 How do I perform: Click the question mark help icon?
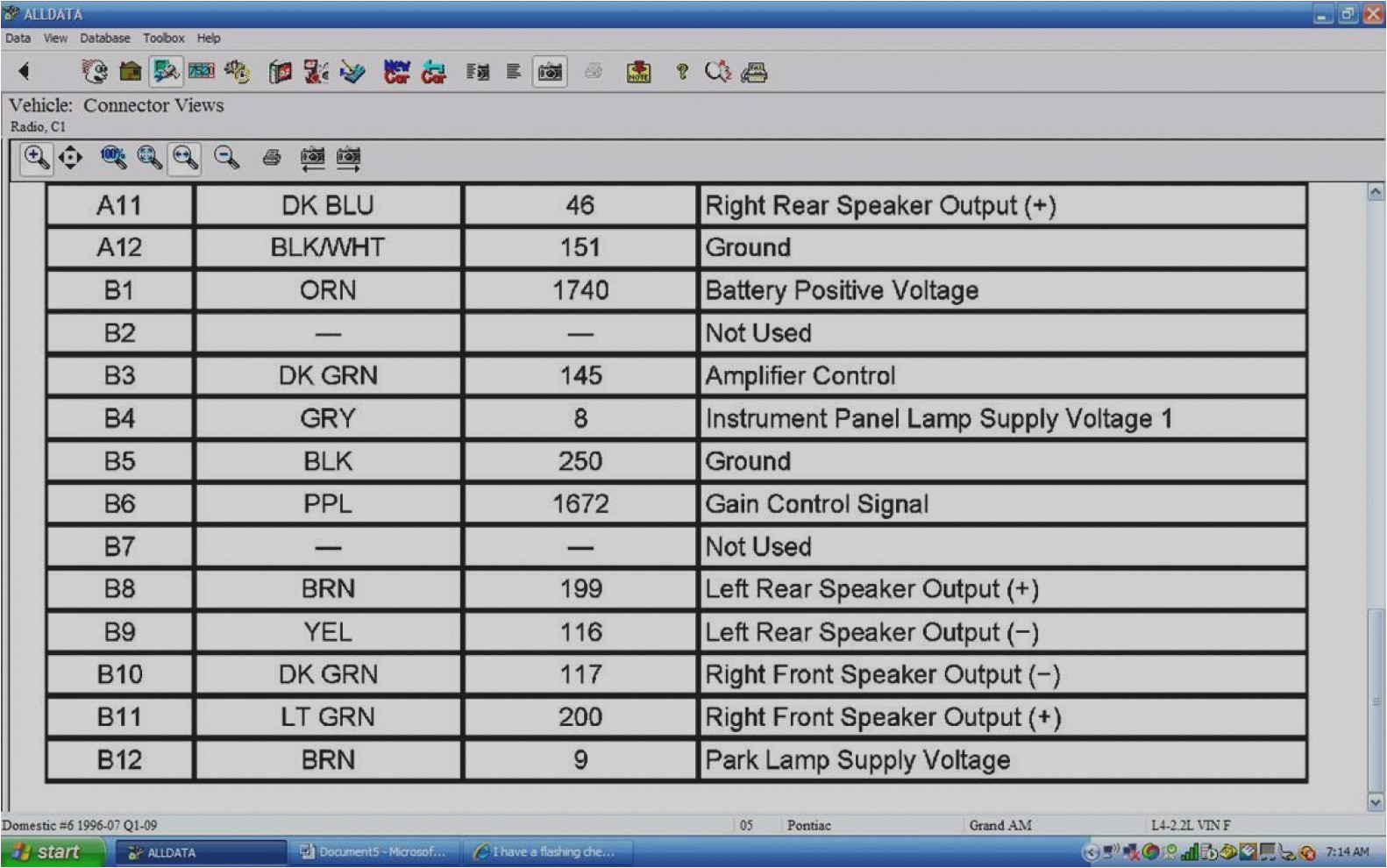[681, 72]
